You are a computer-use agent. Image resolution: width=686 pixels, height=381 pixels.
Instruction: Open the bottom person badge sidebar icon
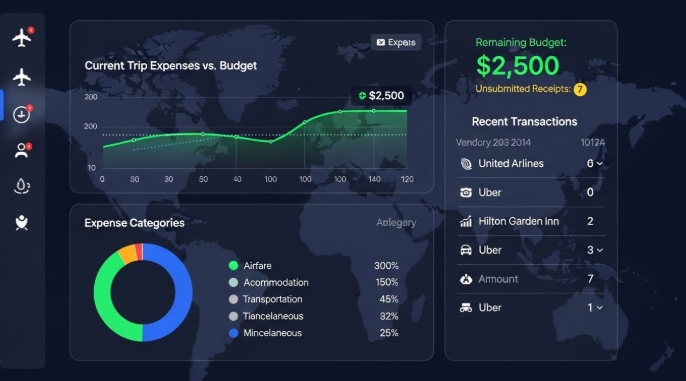coord(22,222)
